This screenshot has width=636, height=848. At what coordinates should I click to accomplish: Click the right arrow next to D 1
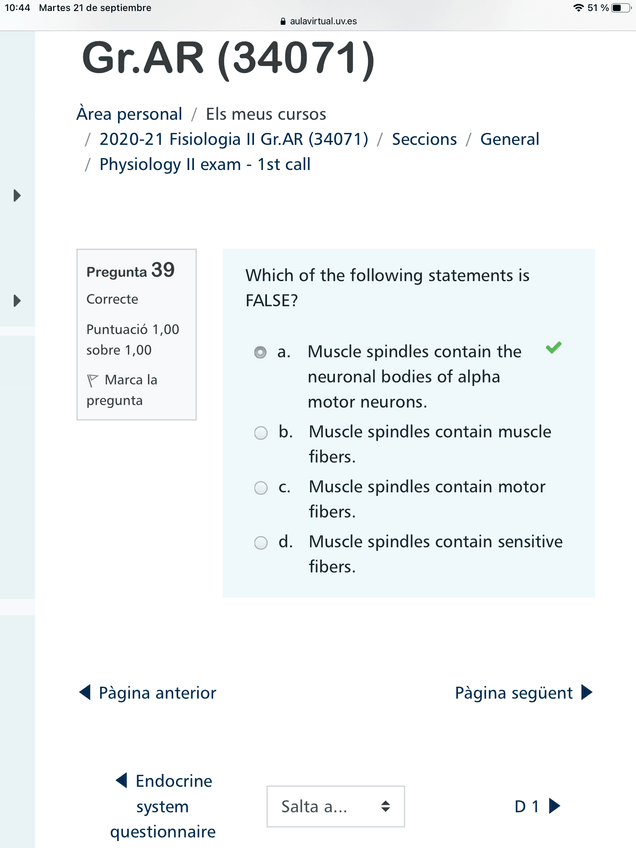pos(555,806)
